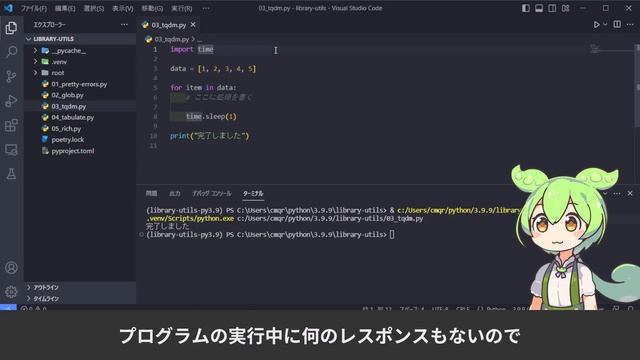Split the editor to the right

(x=617, y=24)
